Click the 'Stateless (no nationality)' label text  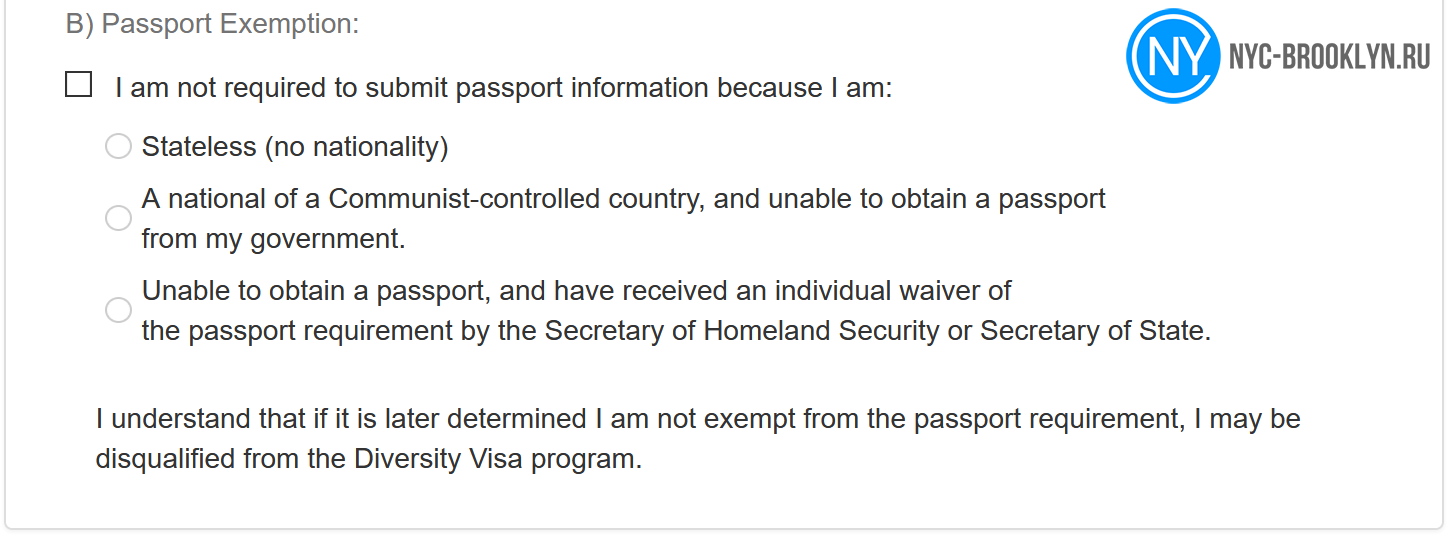295,147
